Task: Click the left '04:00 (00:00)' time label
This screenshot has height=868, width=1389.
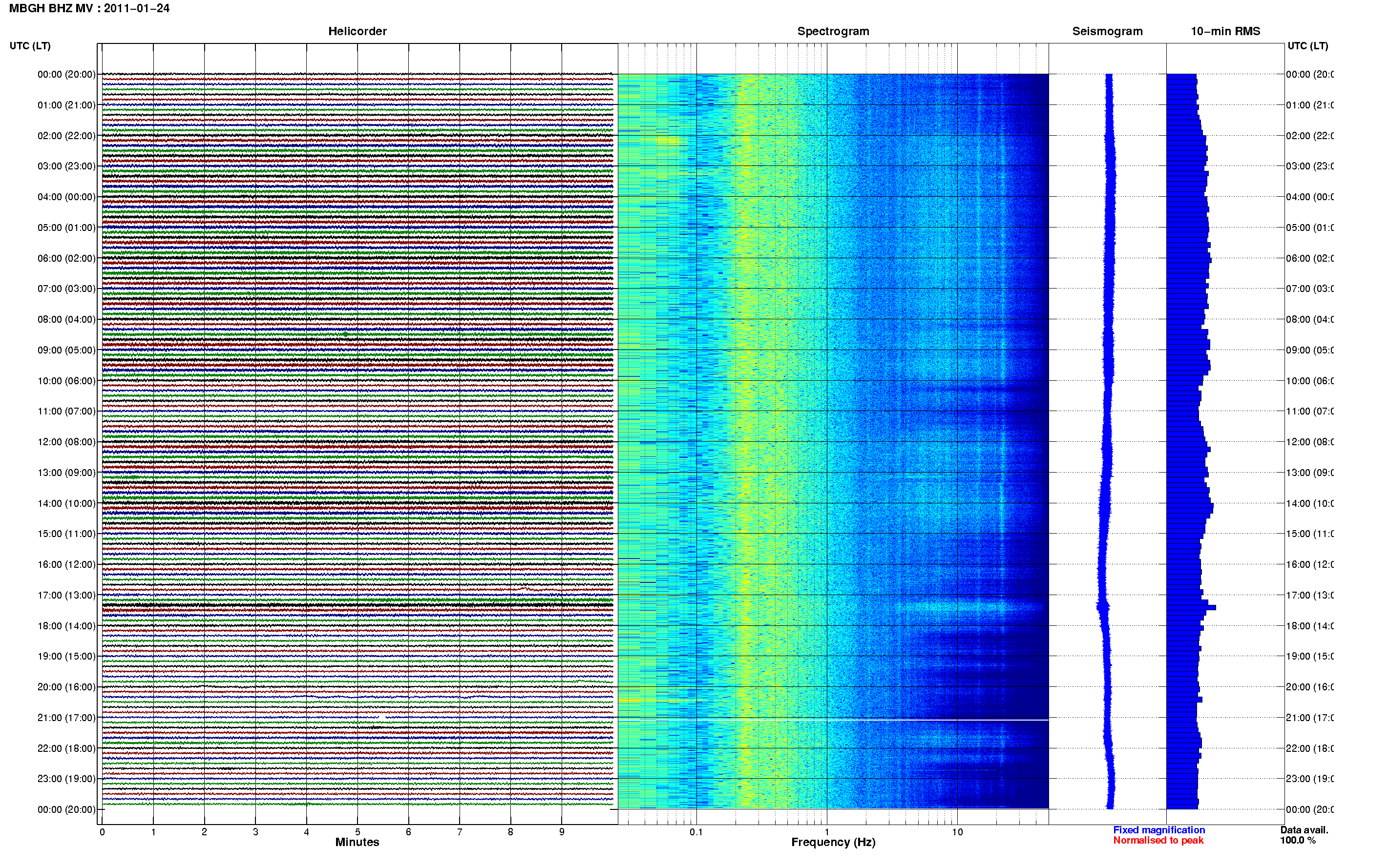Action: tap(66, 197)
